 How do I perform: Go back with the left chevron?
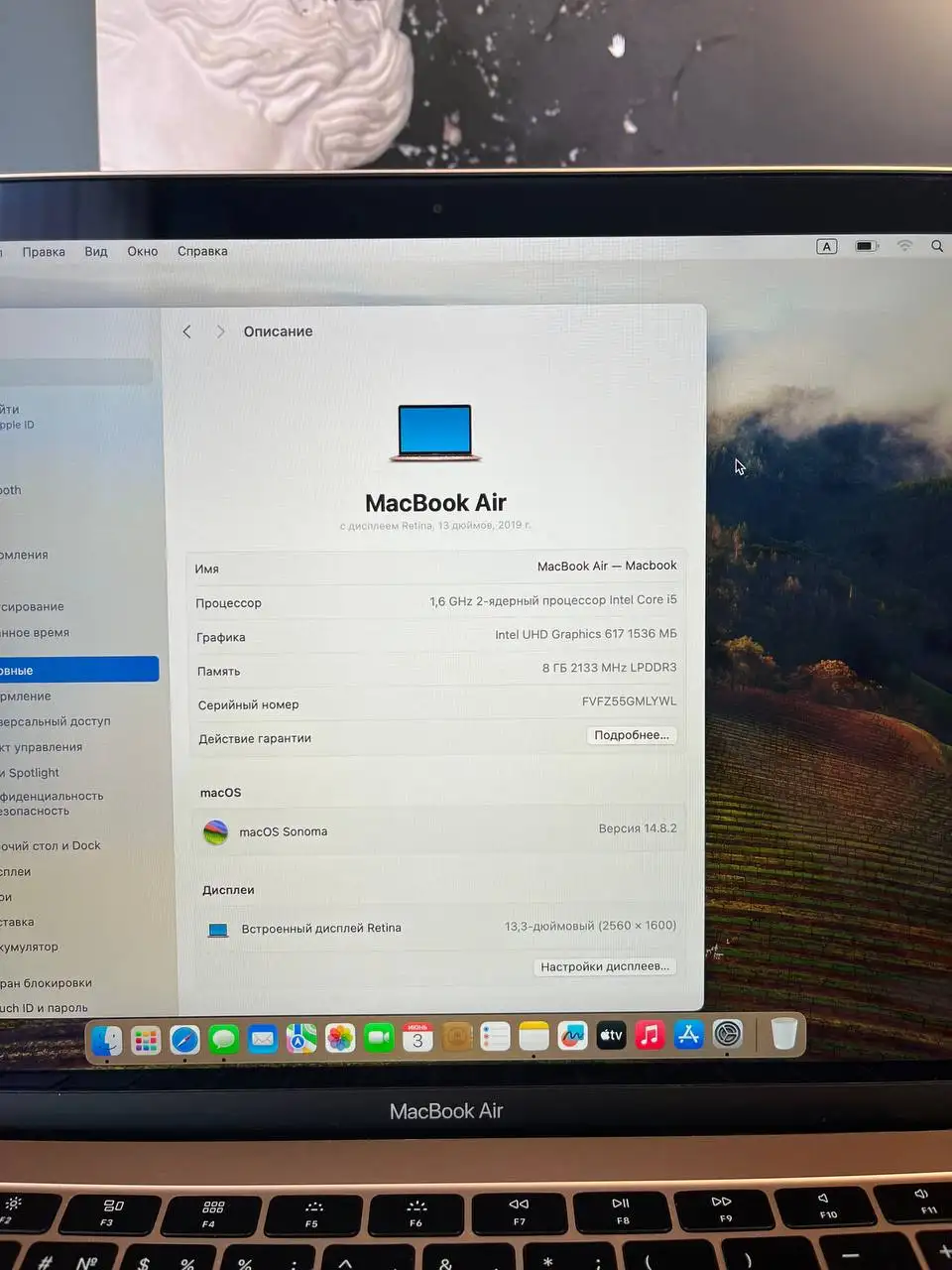(187, 331)
